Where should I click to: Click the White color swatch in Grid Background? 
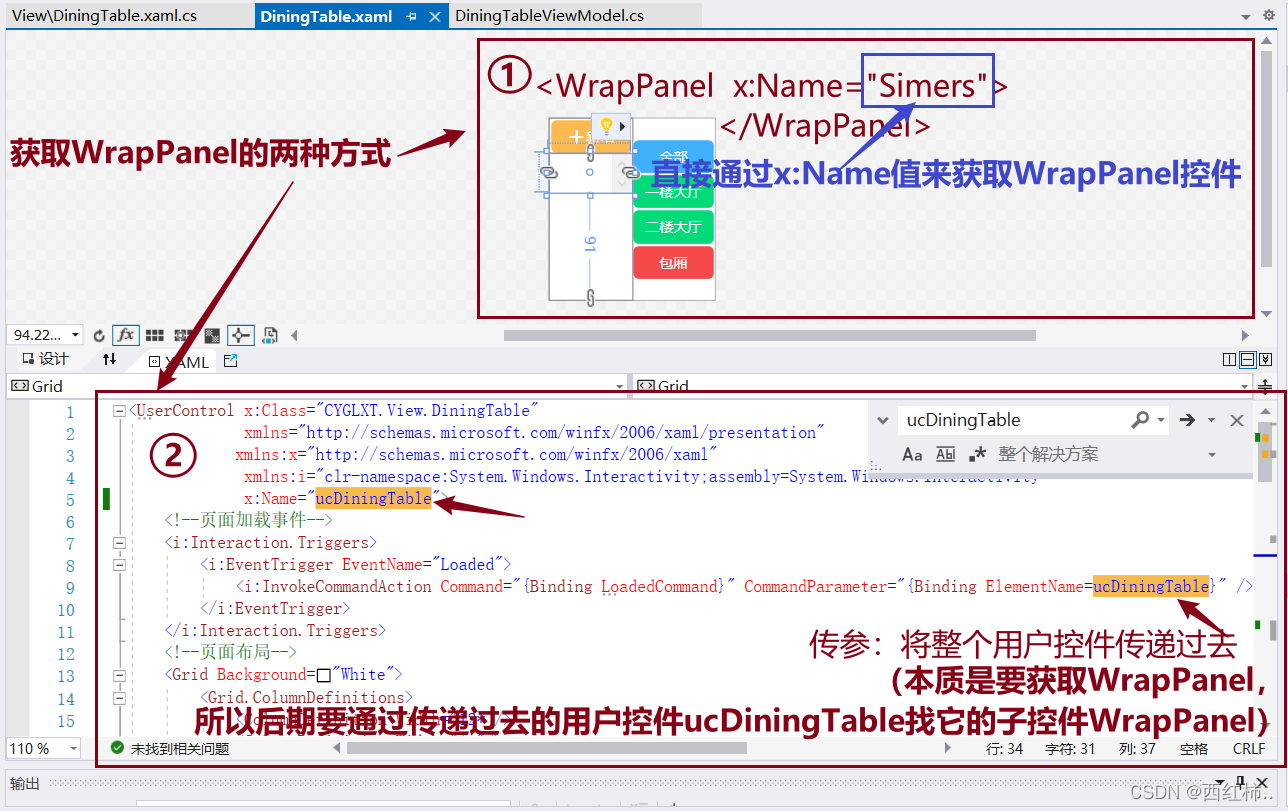323,675
